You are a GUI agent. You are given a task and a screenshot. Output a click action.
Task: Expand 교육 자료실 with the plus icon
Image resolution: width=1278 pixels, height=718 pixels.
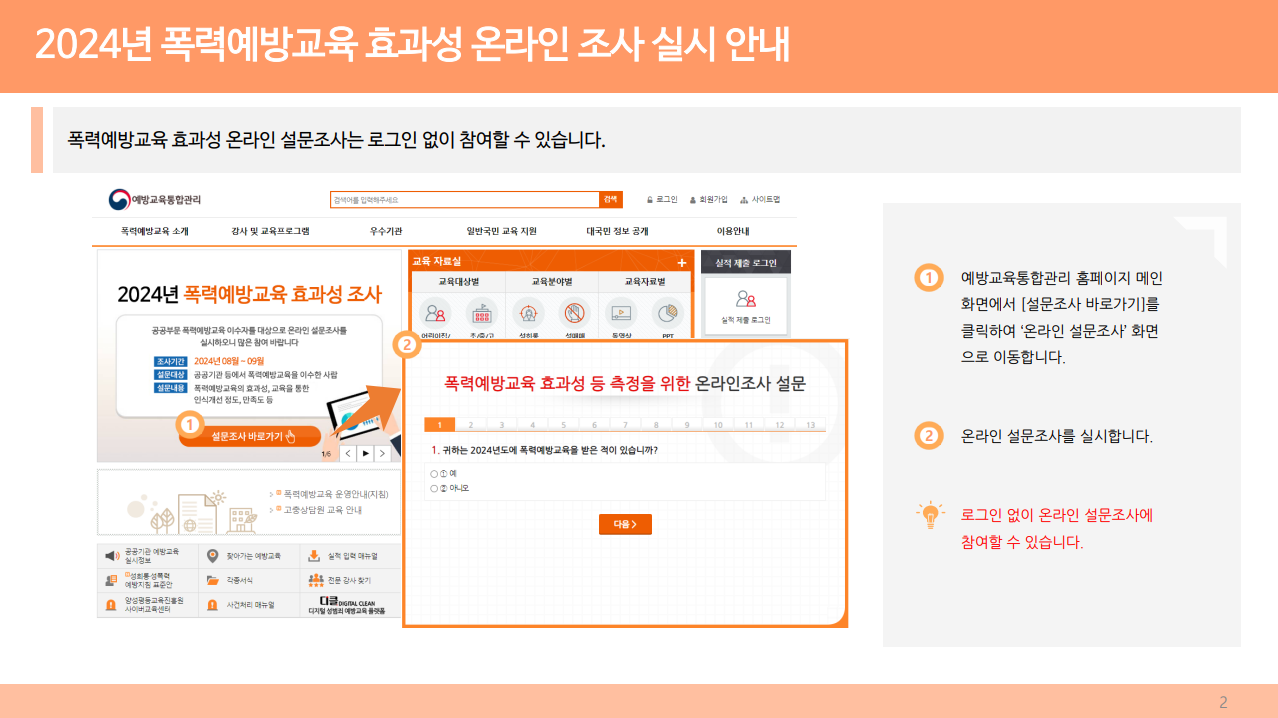[x=682, y=262]
